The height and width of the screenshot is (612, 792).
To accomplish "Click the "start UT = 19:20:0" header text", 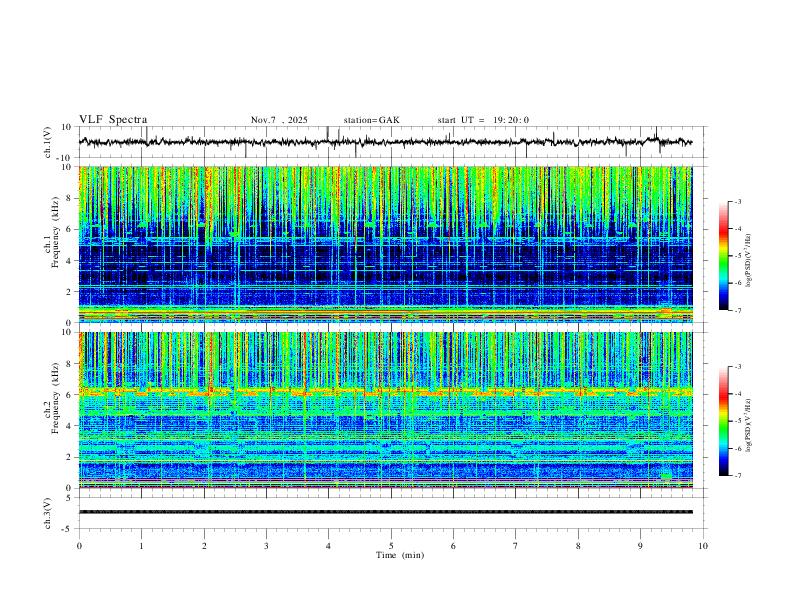I will click(483, 120).
